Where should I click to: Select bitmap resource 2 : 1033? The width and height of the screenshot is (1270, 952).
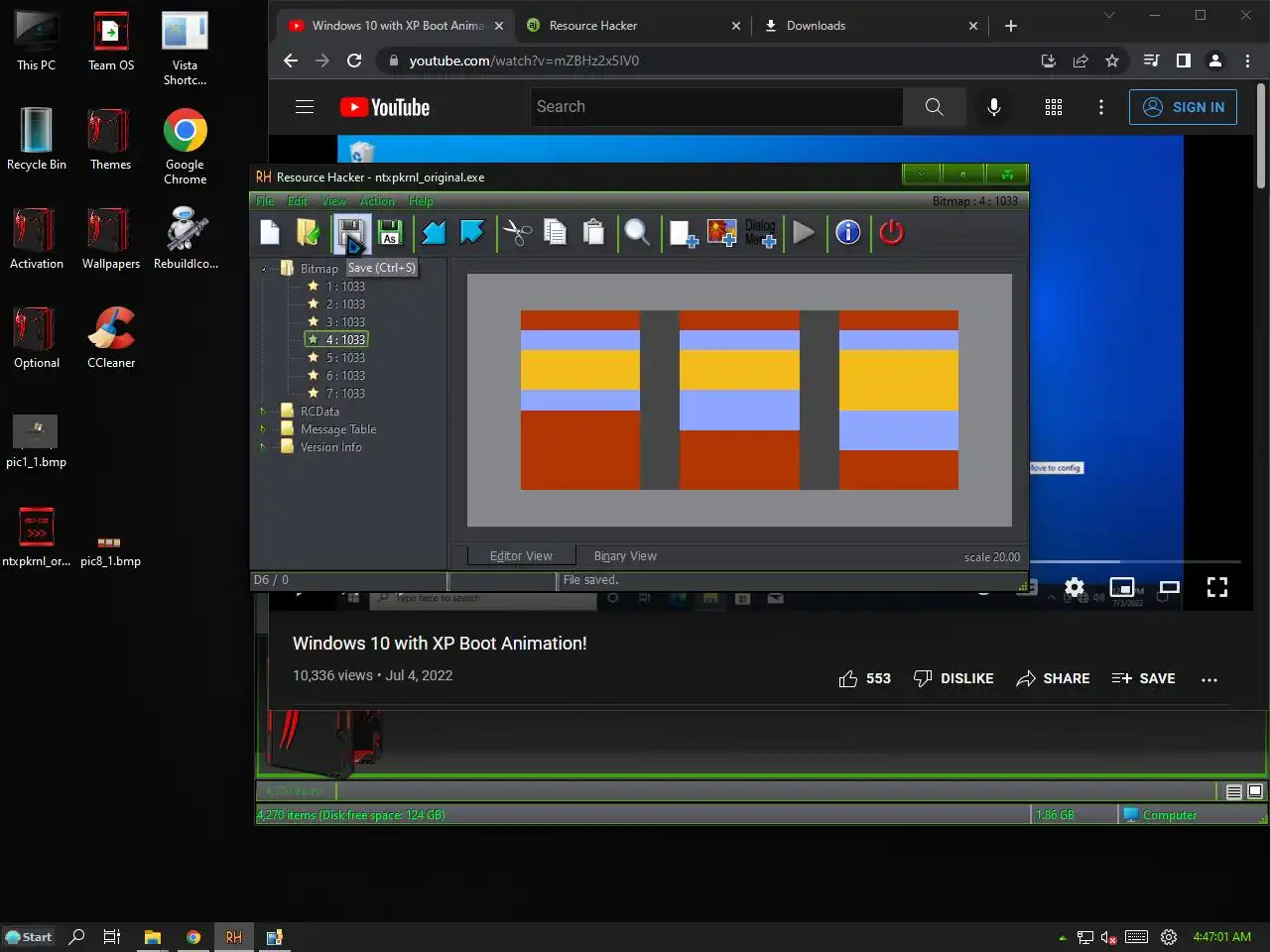345,304
